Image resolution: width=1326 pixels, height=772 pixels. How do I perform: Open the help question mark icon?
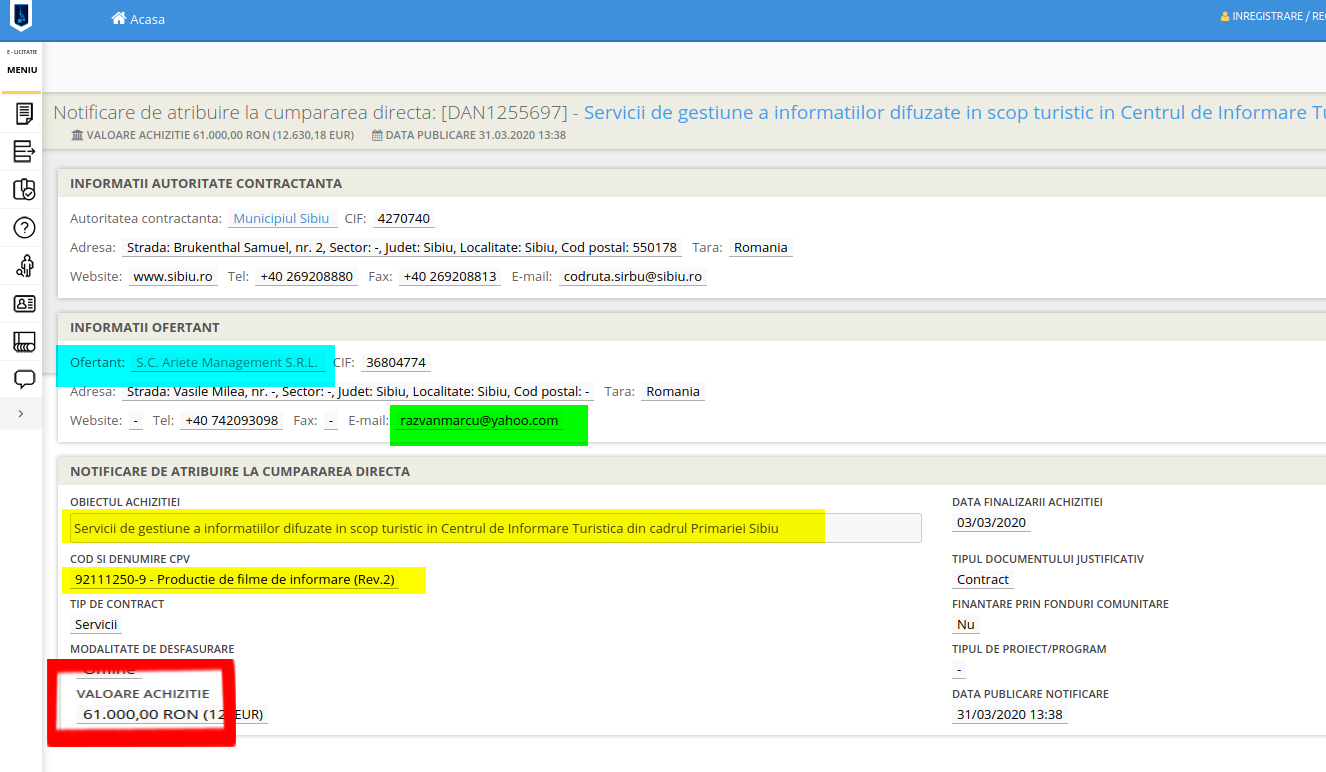click(24, 227)
